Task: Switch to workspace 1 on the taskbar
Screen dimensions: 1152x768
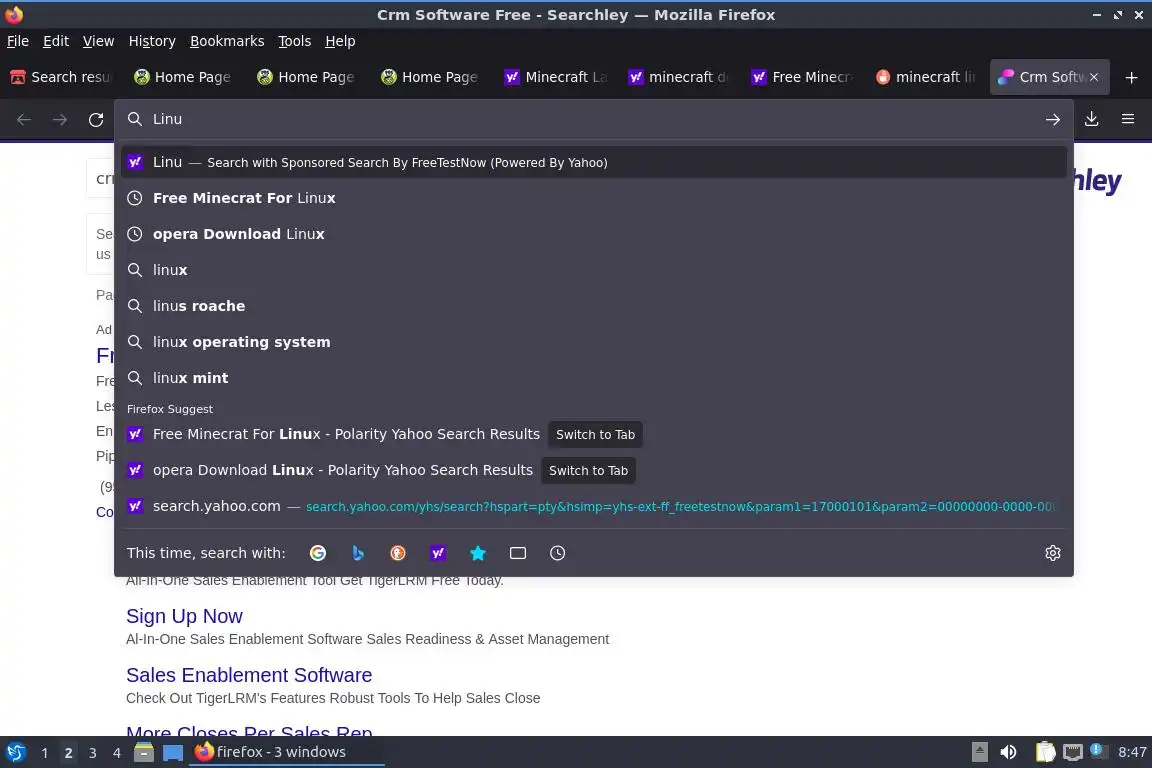Action: [x=45, y=753]
